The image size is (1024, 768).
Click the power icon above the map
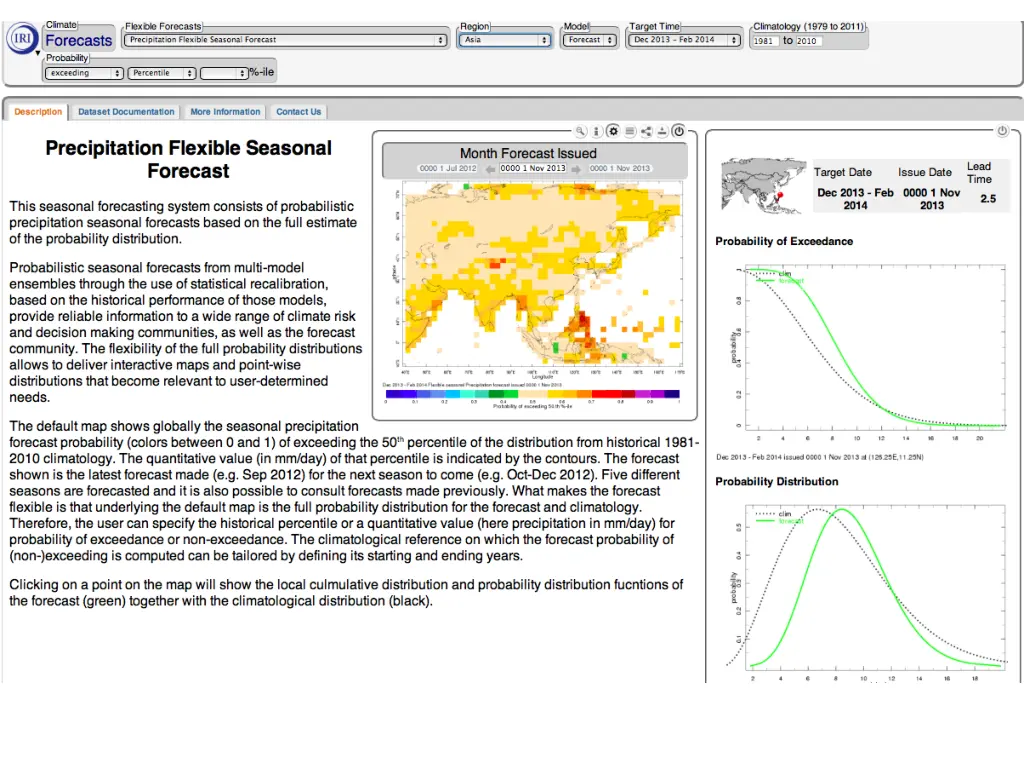pos(679,131)
